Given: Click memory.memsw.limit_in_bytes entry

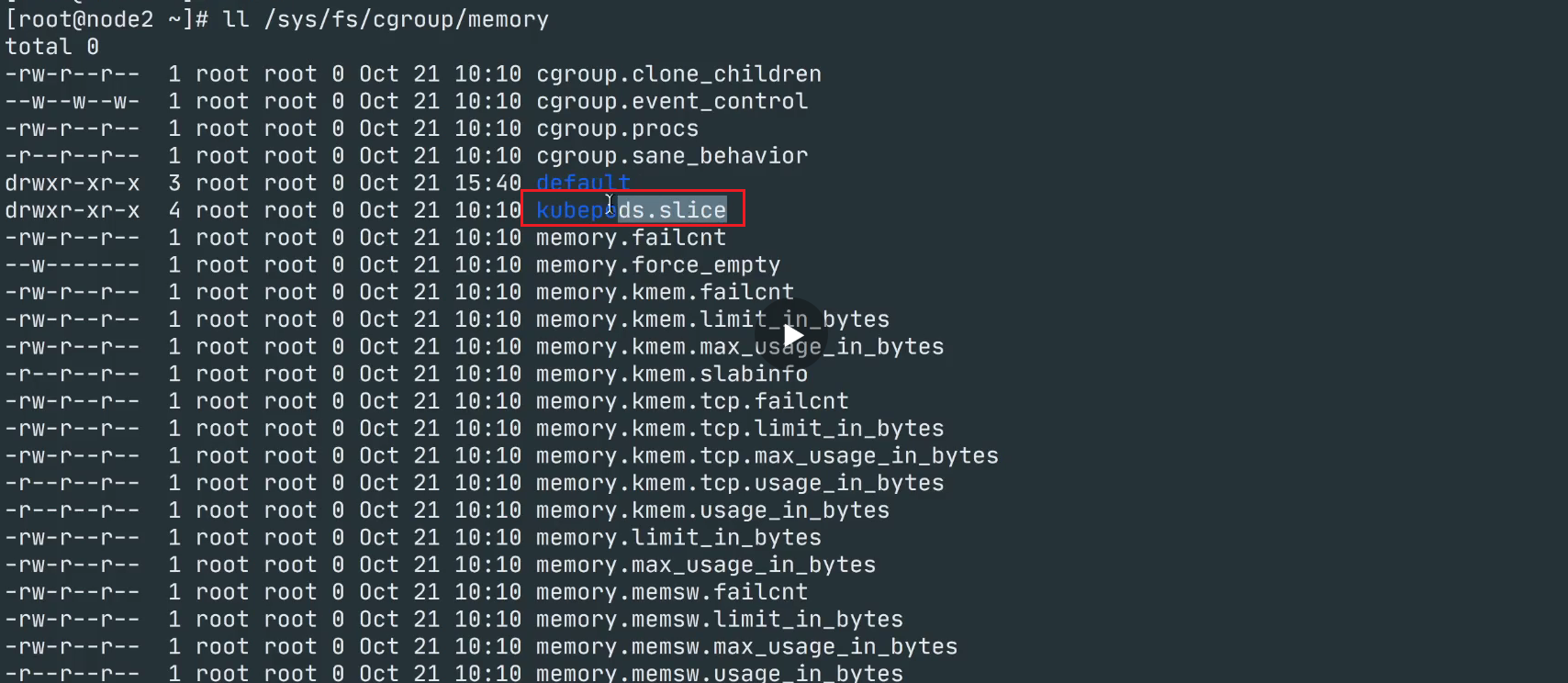Looking at the screenshot, I should 720,620.
